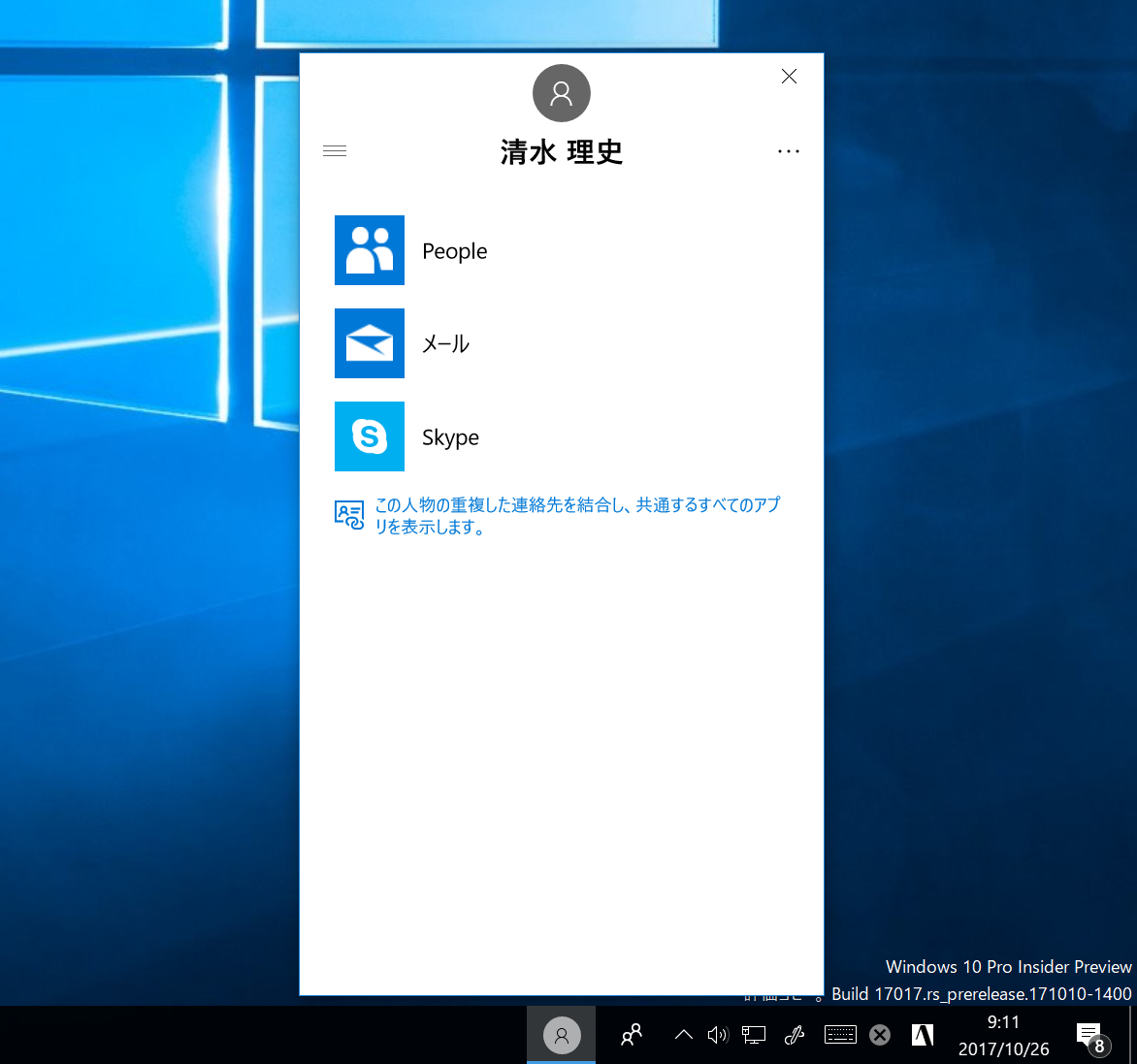Expand hidden tray icons with the up chevron

coord(682,1034)
